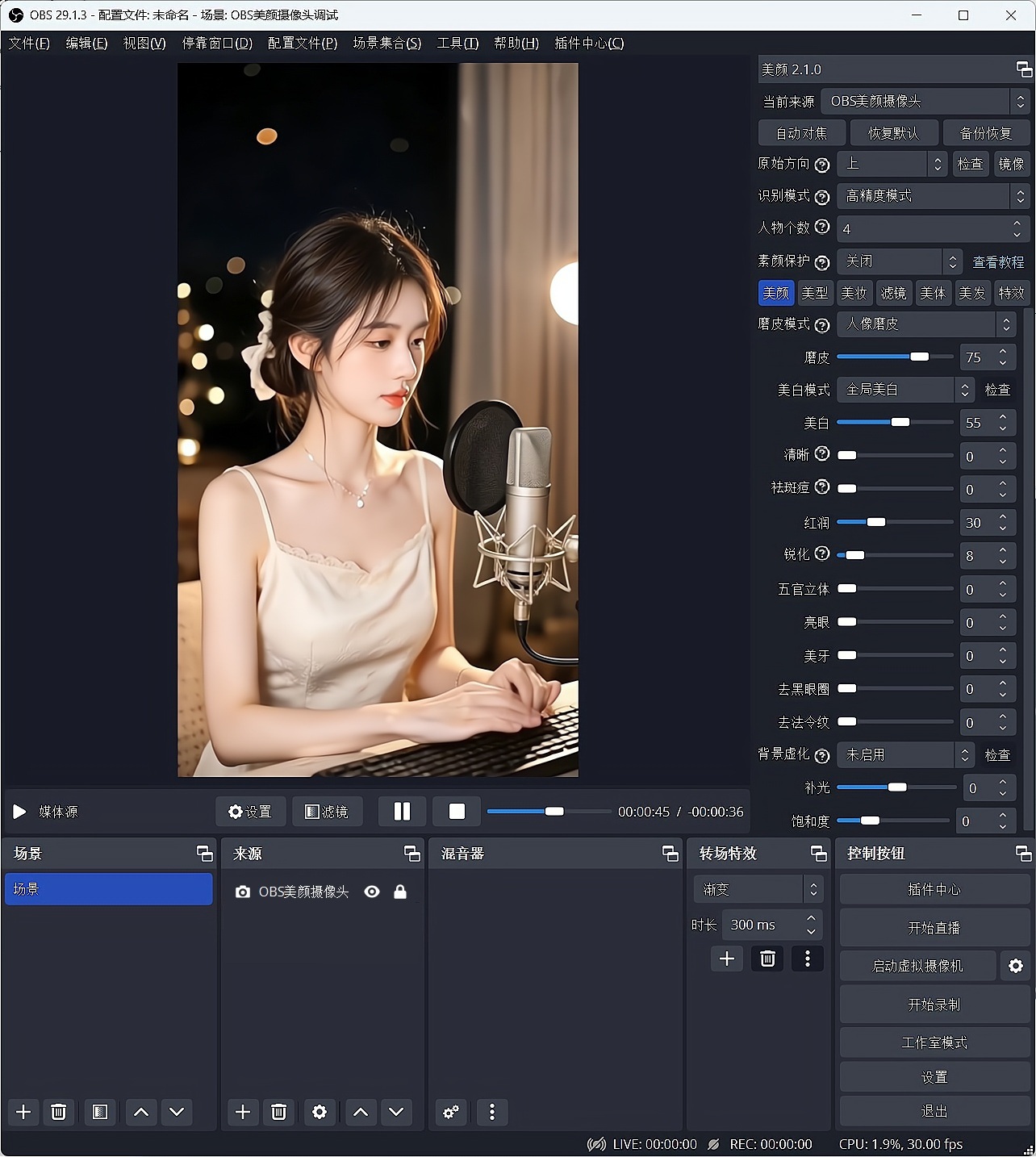Switch to the 美妆 tab
1036x1157 pixels.
click(x=854, y=292)
